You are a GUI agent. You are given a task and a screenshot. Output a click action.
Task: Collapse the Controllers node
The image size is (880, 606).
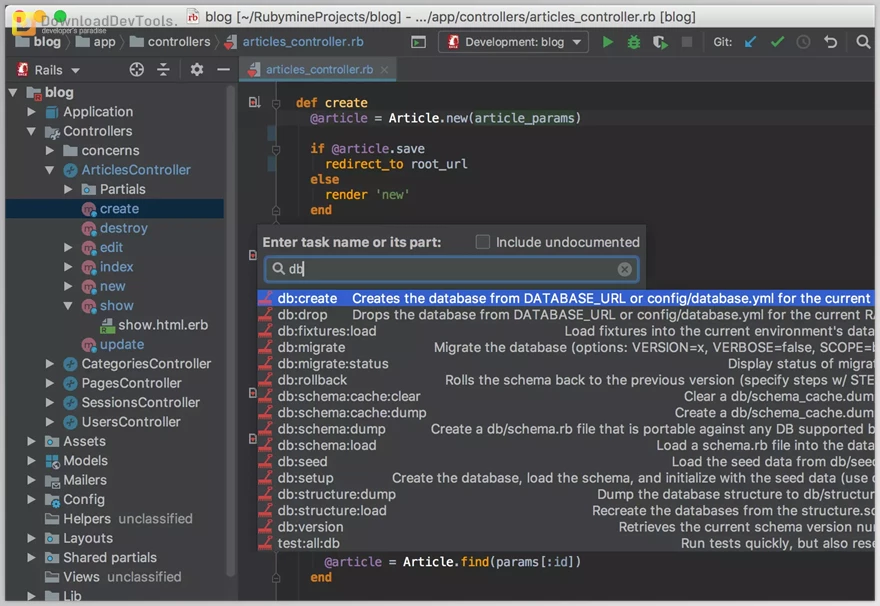(x=31, y=131)
